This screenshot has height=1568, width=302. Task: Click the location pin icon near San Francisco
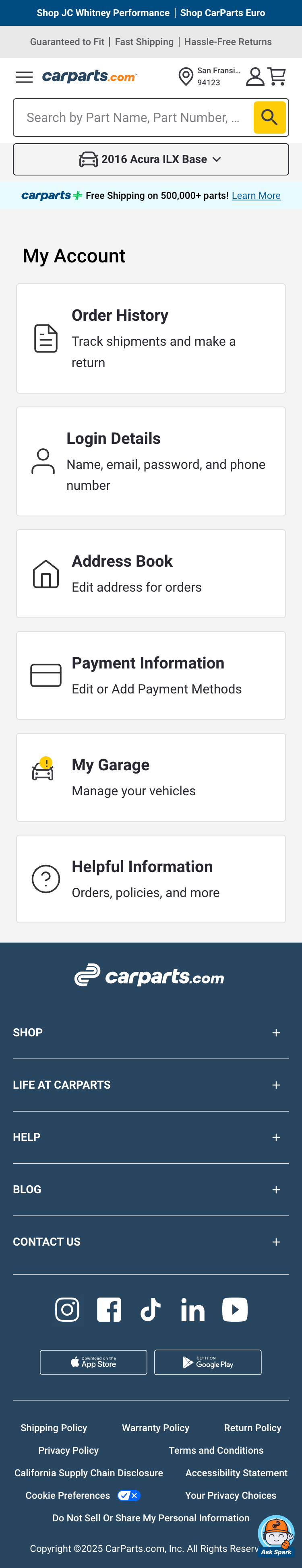click(186, 77)
